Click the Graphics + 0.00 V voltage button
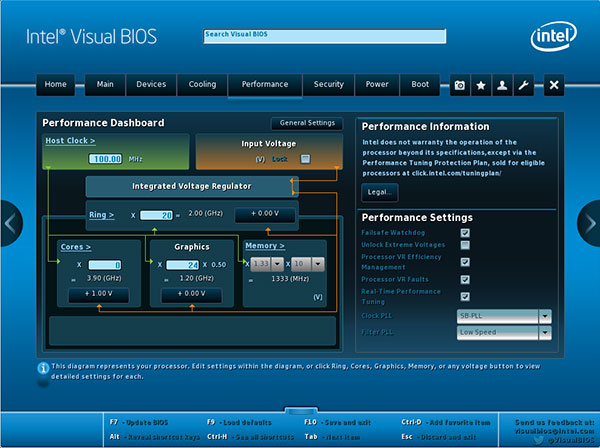600x448 pixels. pos(191,294)
